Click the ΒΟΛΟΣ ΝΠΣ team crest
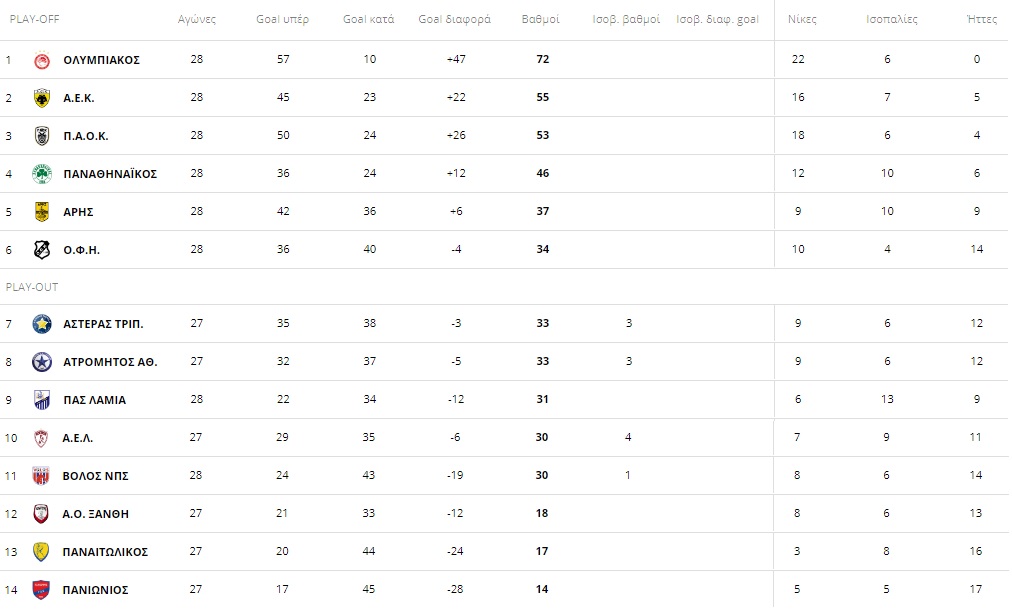Image resolution: width=1012 pixels, height=613 pixels. click(x=41, y=476)
